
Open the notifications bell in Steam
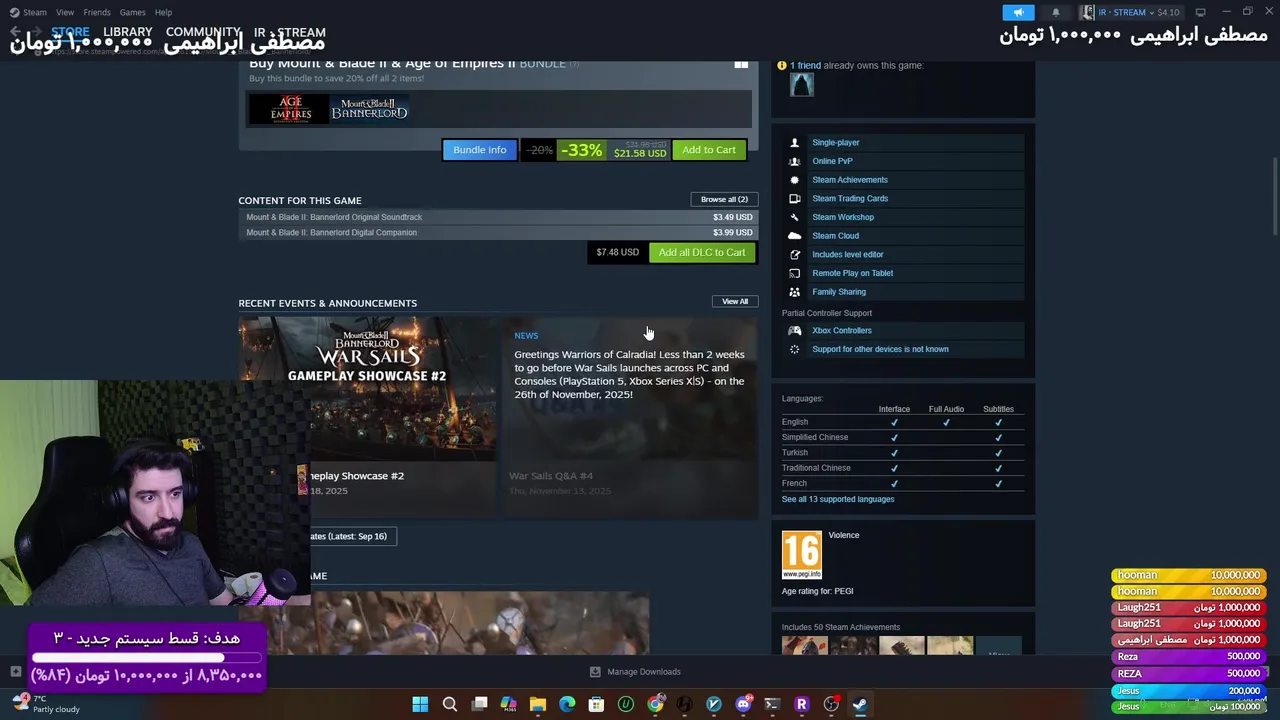(1056, 12)
